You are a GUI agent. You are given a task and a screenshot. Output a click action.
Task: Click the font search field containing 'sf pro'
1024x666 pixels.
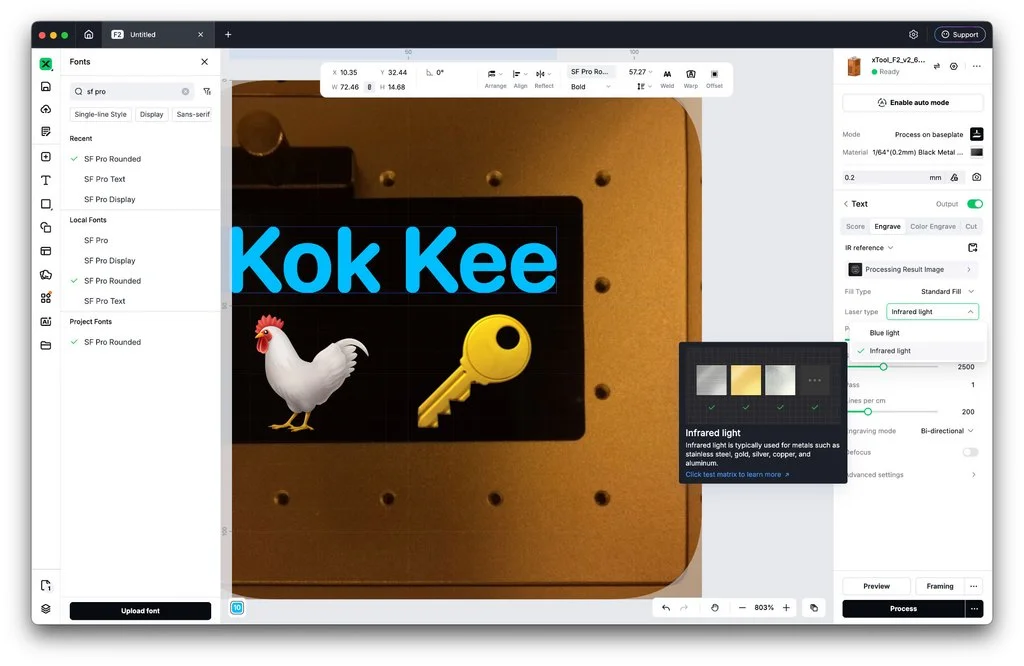point(131,91)
